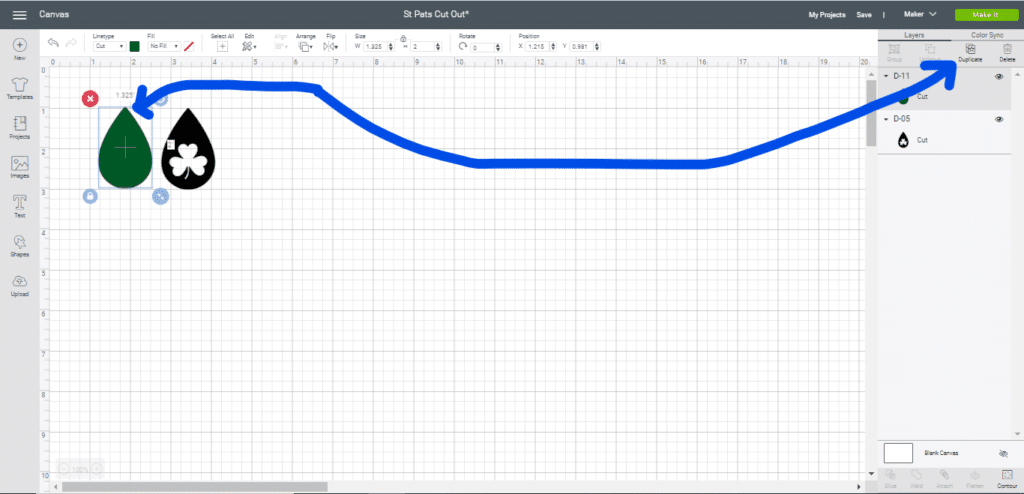Open the Images library
The image size is (1024, 494).
pyautogui.click(x=19, y=167)
